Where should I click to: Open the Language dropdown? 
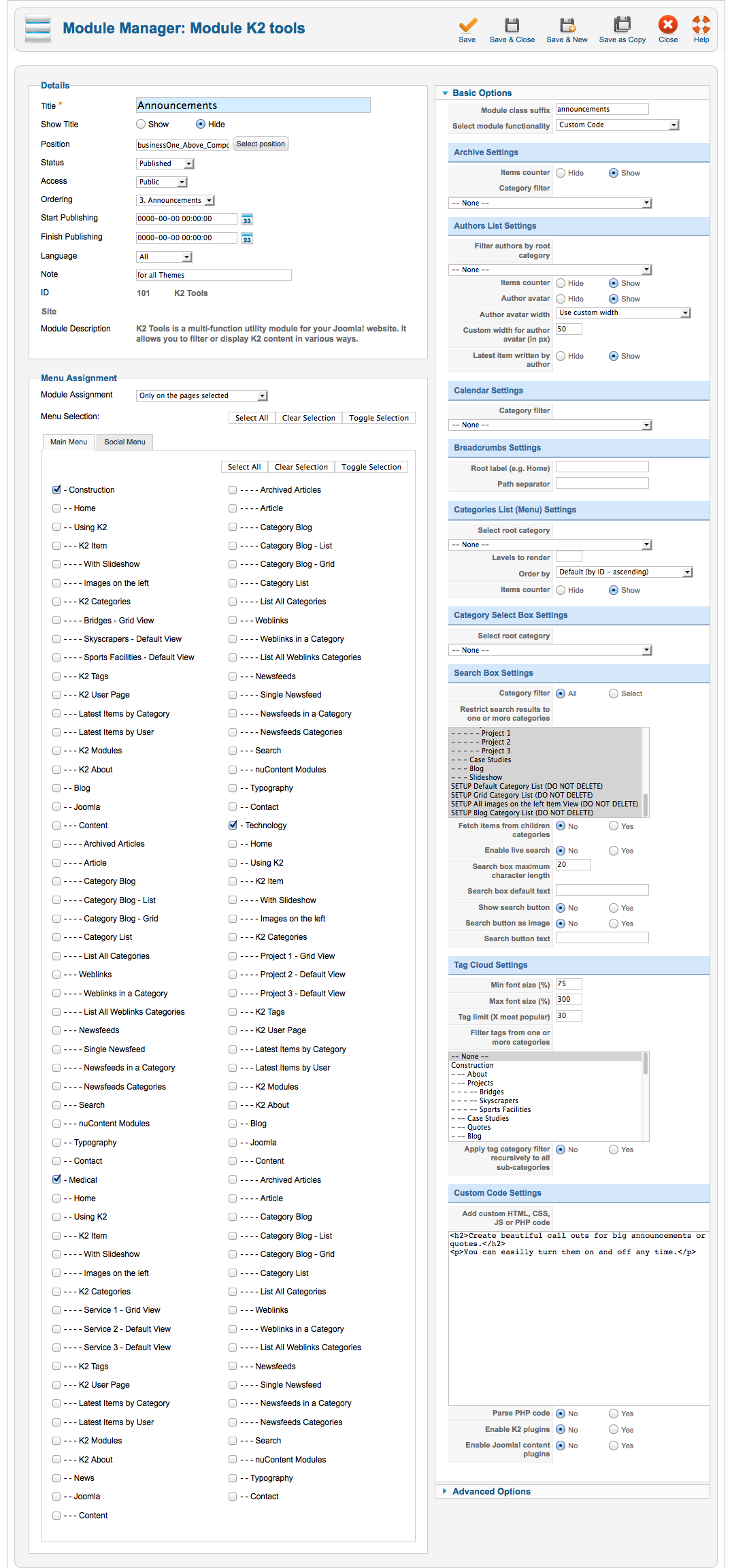(164, 257)
